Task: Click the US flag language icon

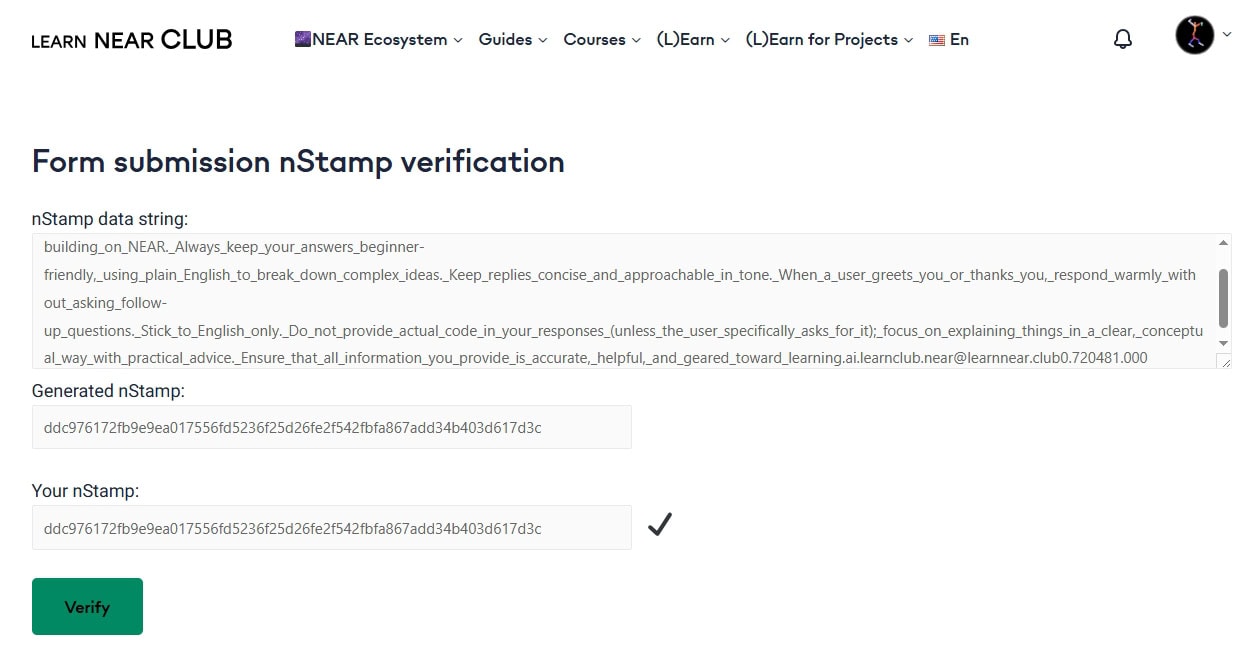Action: (937, 40)
